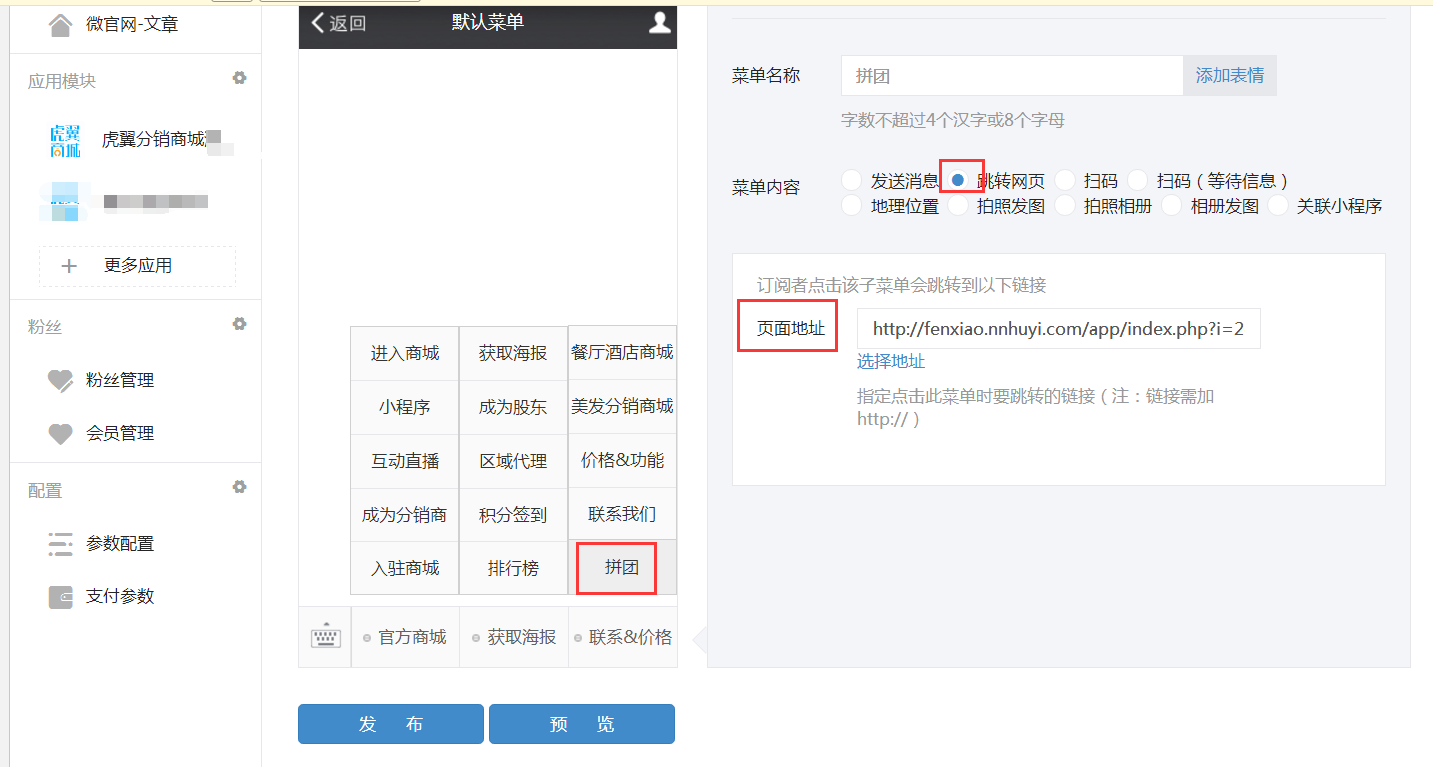Click the 获取海报 item in submenu column

pyautogui.click(x=513, y=353)
